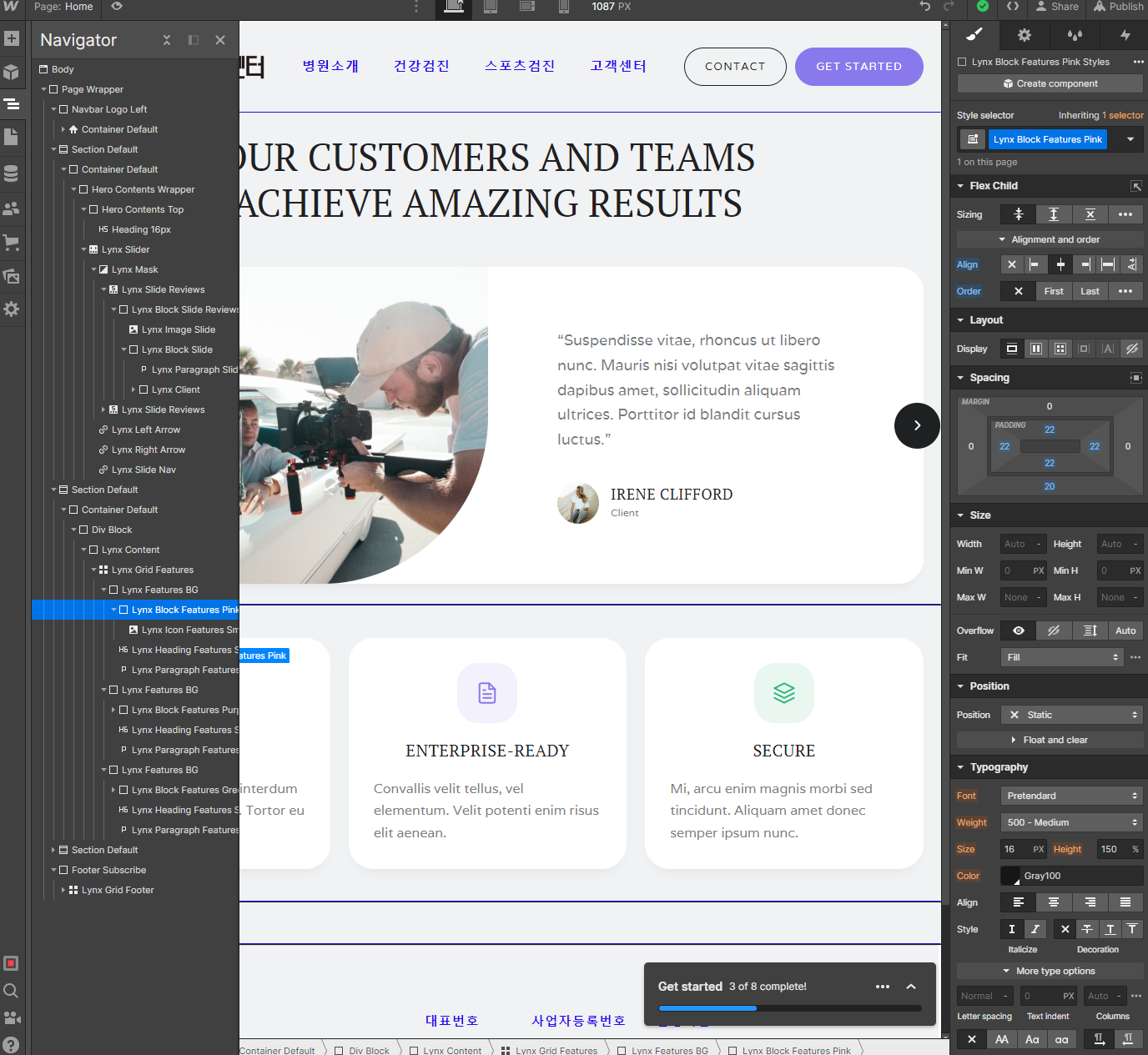Open the Position dropdown set to Static
1148x1055 pixels.
click(x=1071, y=715)
